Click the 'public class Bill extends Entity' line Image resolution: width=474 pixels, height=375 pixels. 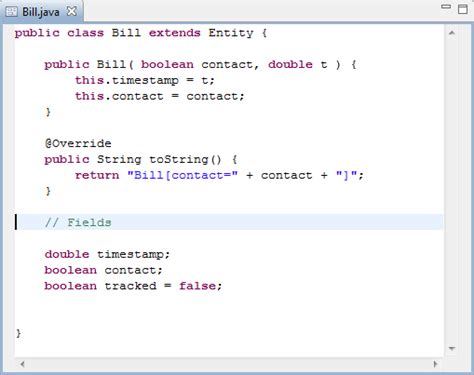pos(141,33)
